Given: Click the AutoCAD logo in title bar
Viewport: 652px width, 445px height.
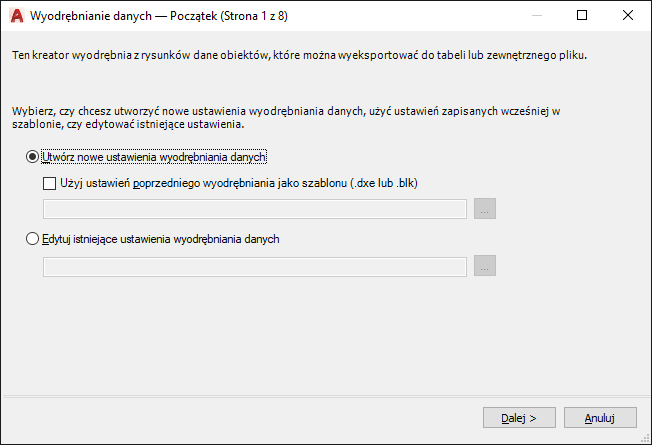Looking at the screenshot, I should pos(15,16).
